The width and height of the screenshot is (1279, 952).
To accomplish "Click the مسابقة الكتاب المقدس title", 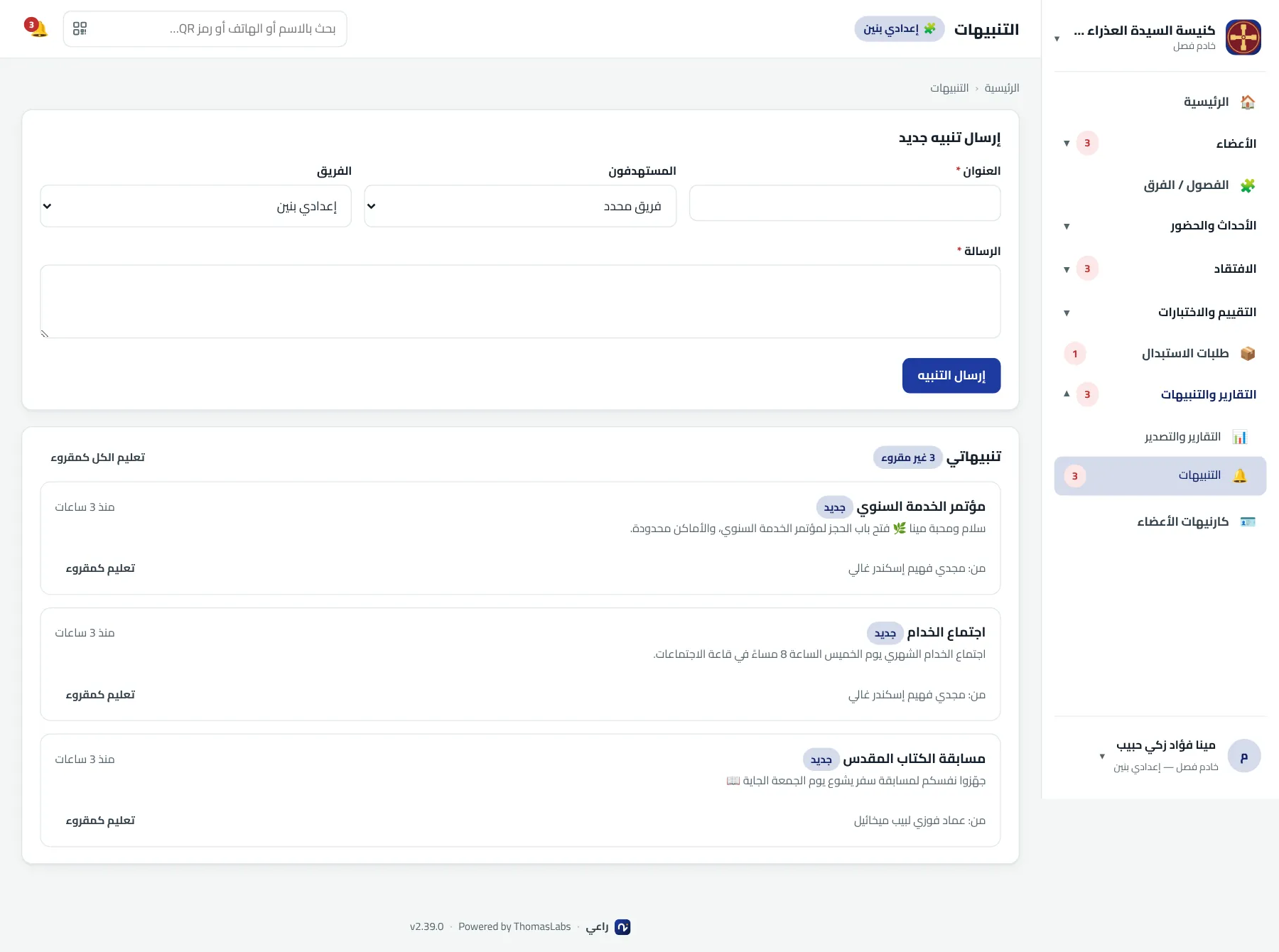I will click(914, 759).
